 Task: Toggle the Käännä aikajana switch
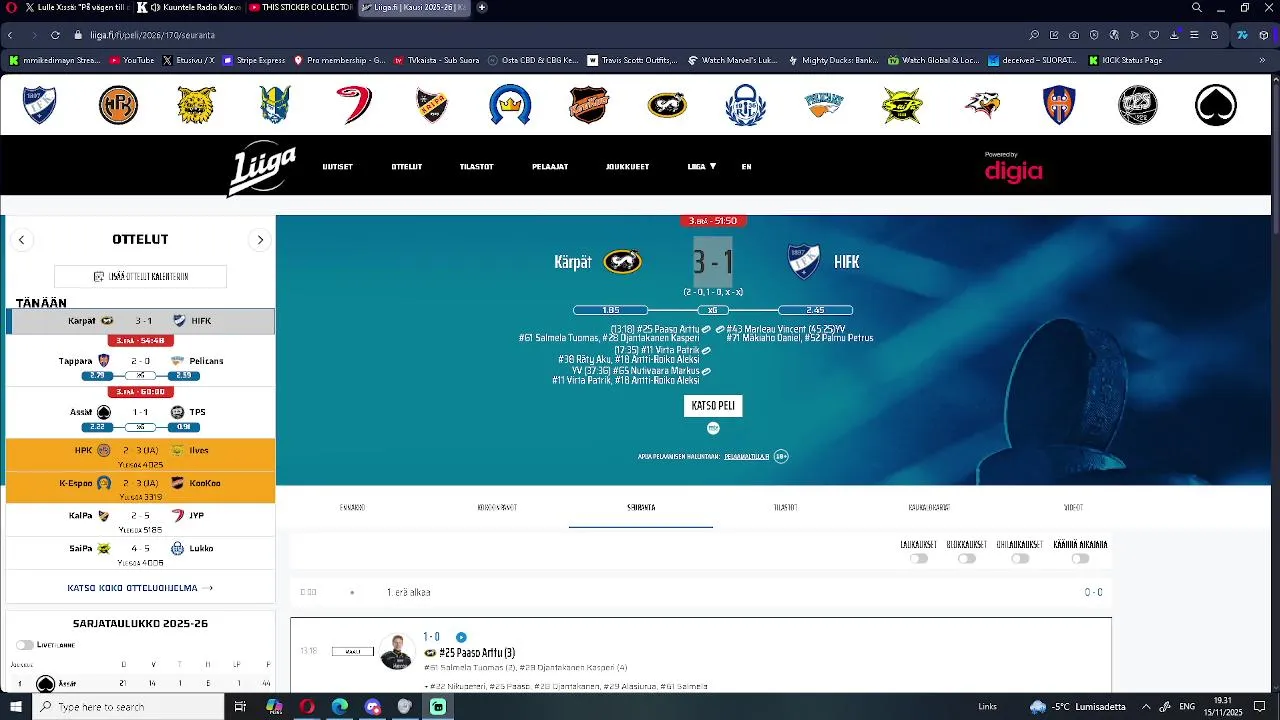pyautogui.click(x=1080, y=559)
